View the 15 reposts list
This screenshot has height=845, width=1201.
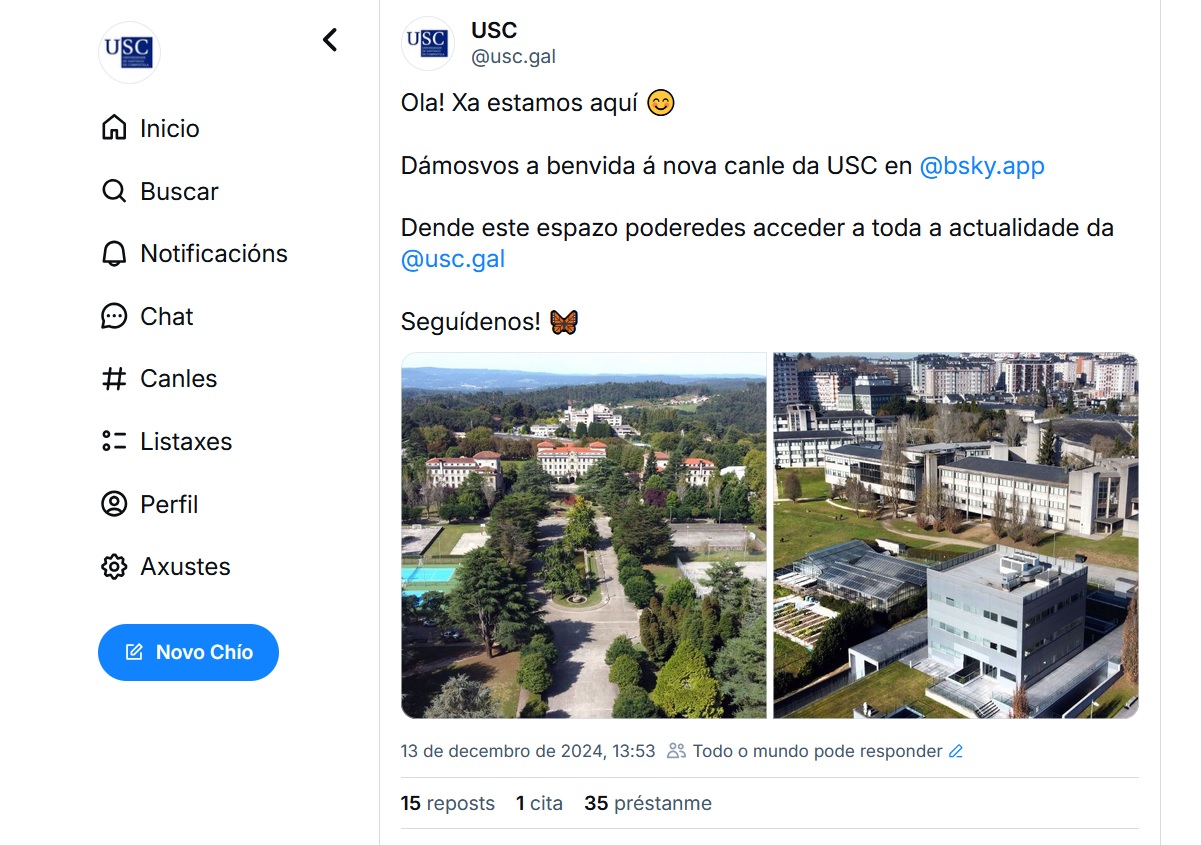[x=447, y=803]
